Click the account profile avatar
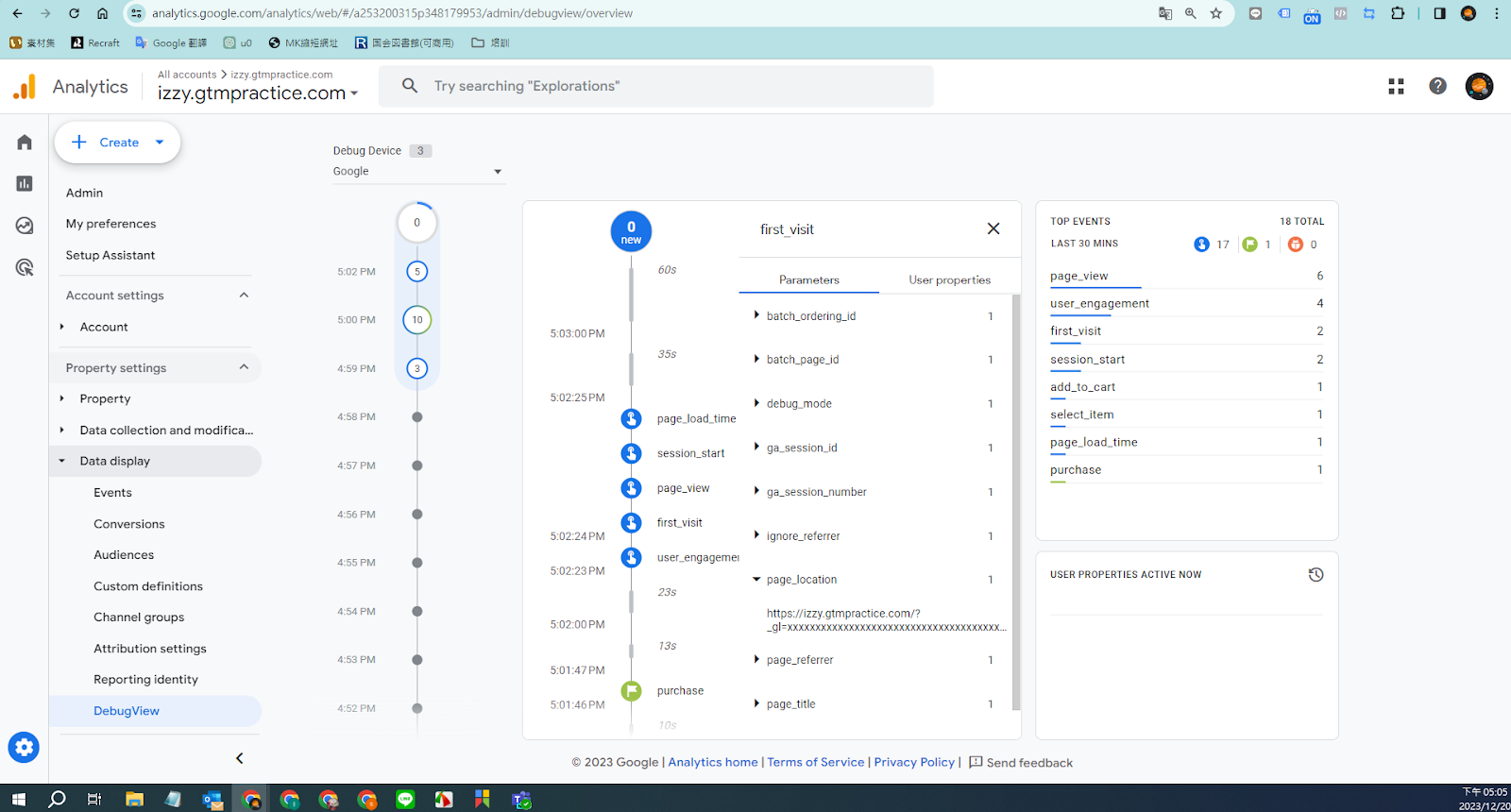Screen dimensions: 1511x812 [x=1479, y=86]
